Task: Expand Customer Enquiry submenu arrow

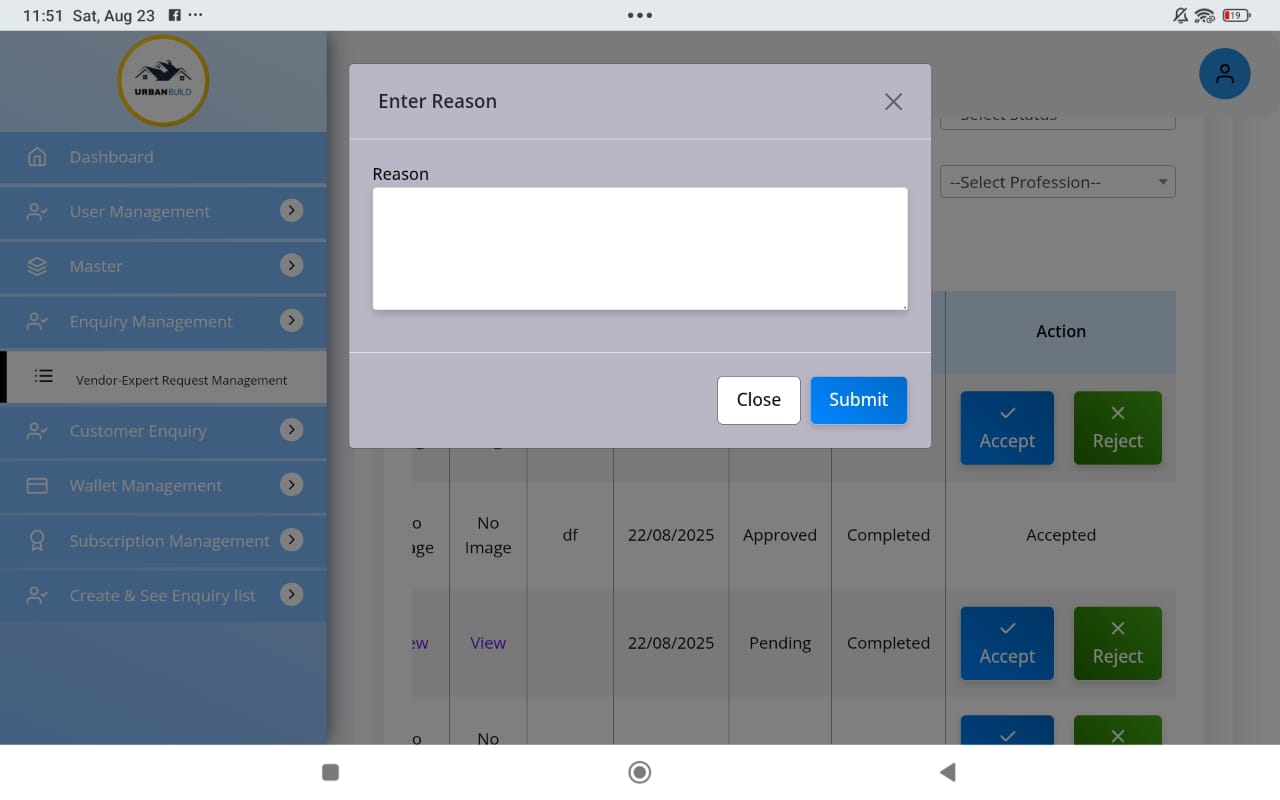Action: coord(291,430)
